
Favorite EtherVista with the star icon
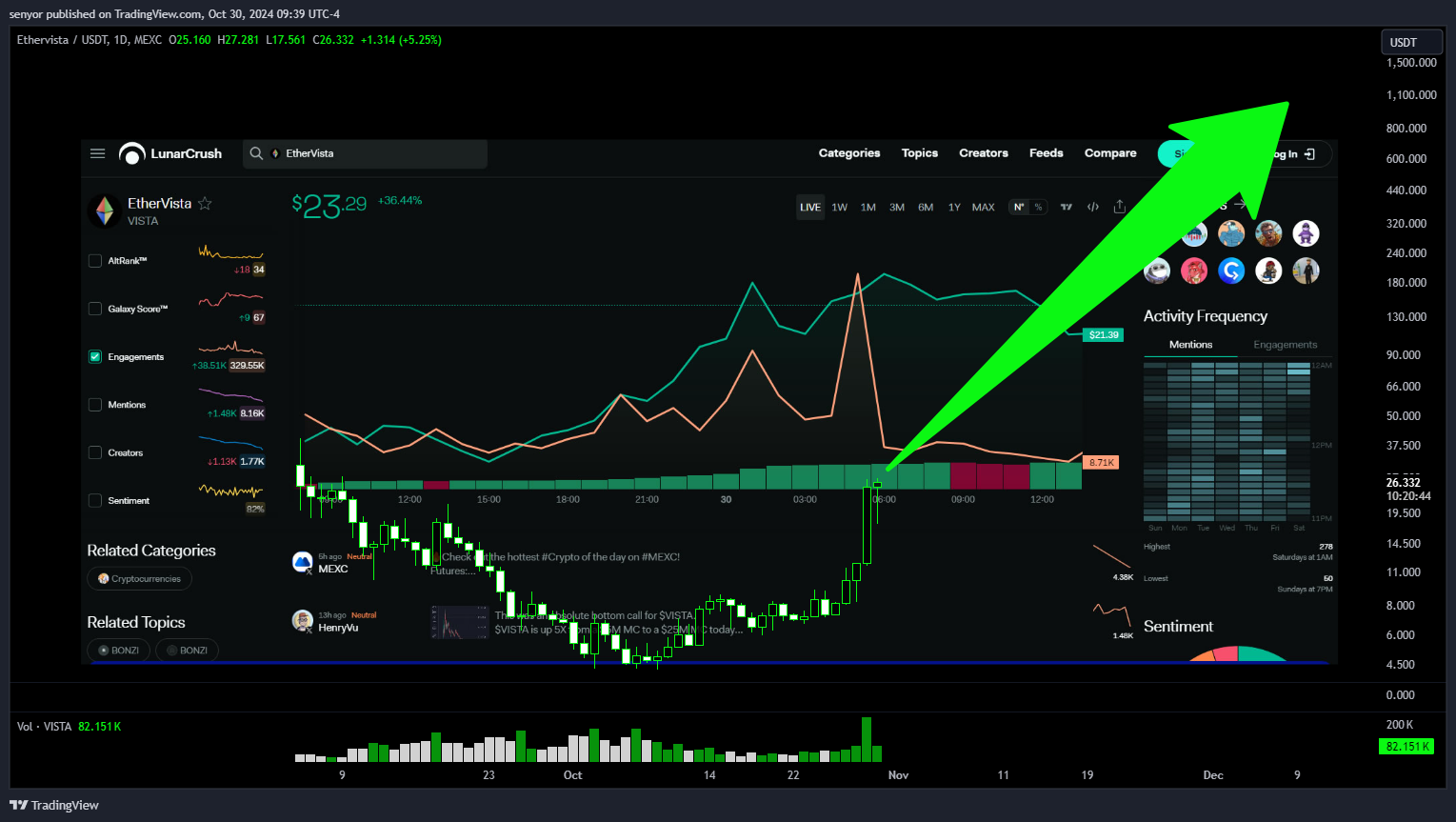205,204
